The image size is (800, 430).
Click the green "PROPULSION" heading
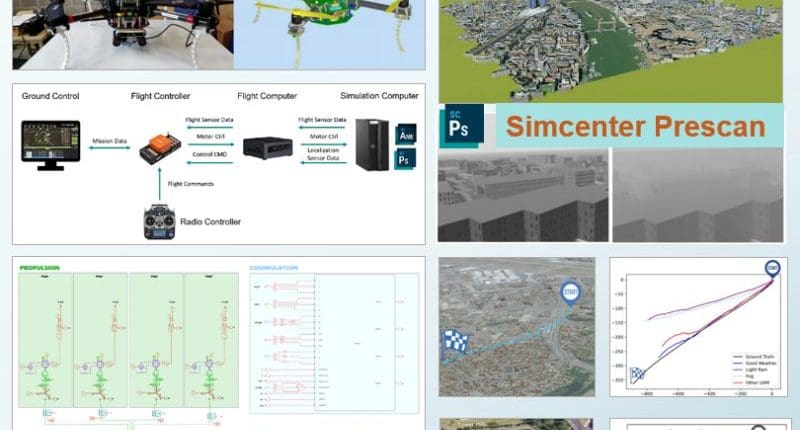coord(39,268)
